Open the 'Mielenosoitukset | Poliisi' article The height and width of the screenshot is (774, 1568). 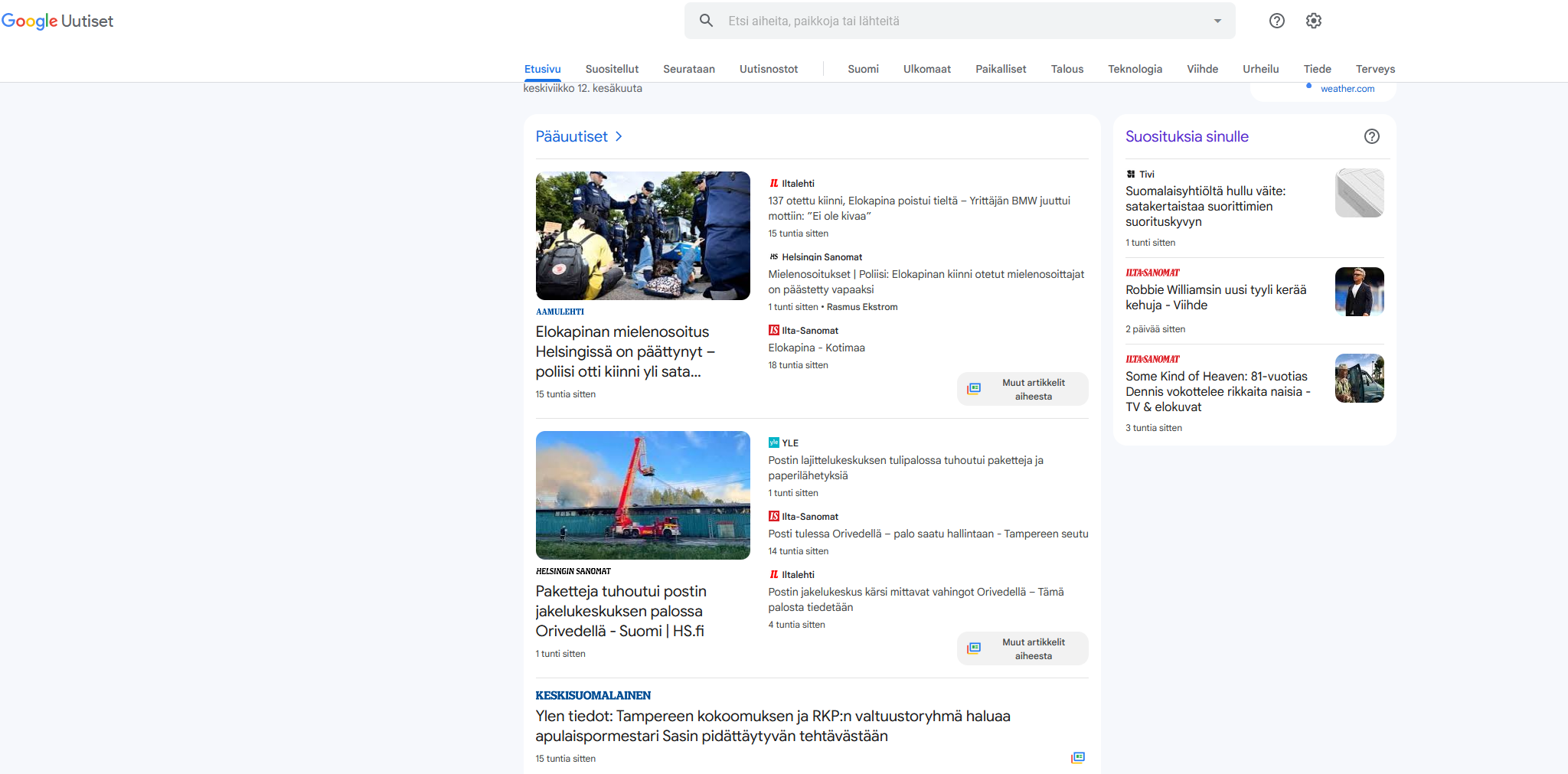(x=926, y=282)
